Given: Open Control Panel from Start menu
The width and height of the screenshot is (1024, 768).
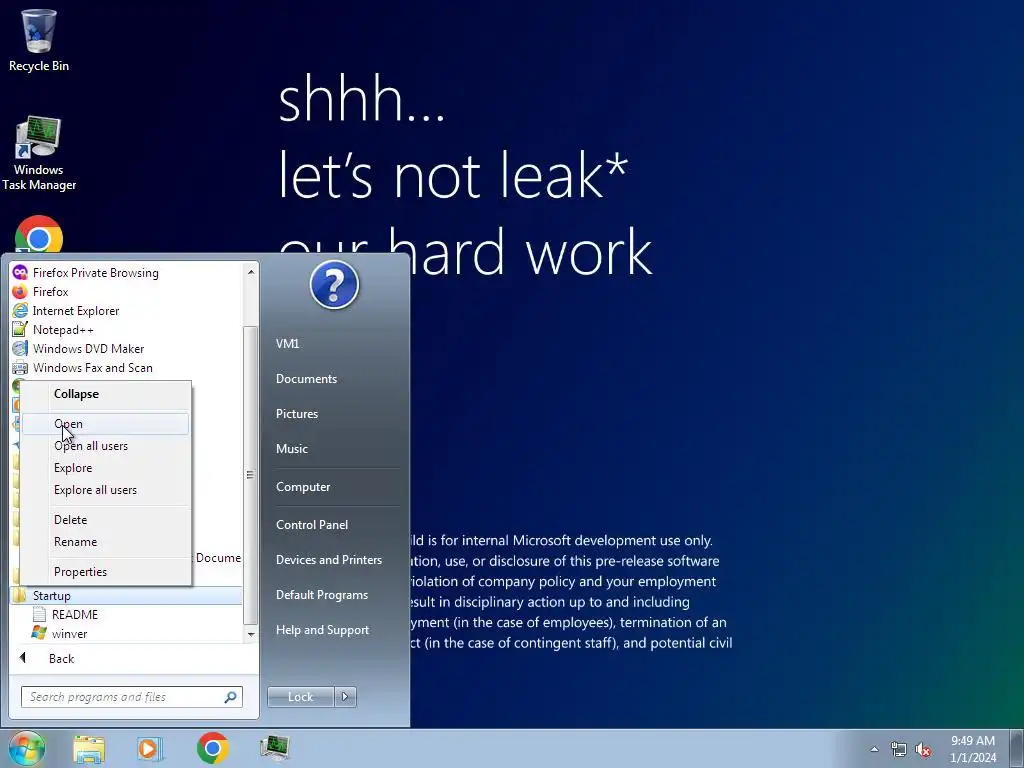Looking at the screenshot, I should tap(312, 524).
